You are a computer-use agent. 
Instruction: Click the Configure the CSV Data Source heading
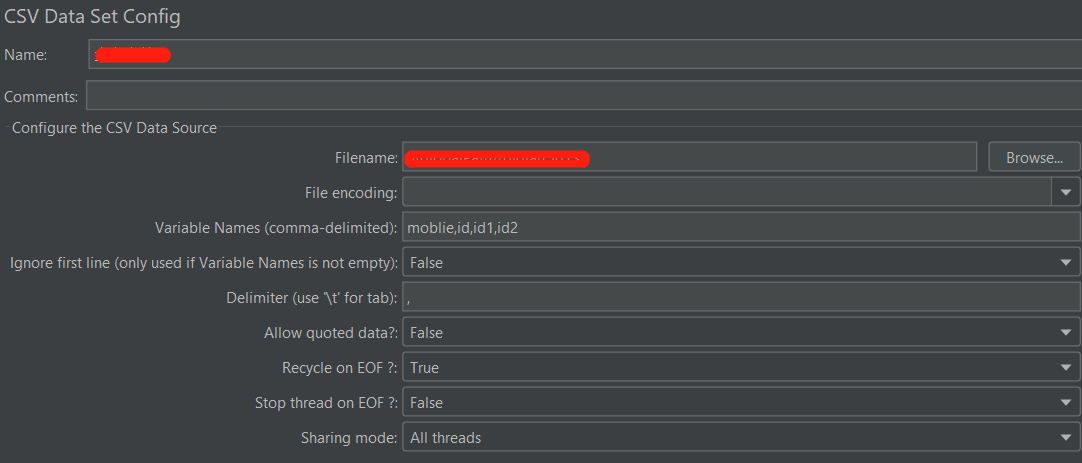tap(114, 128)
